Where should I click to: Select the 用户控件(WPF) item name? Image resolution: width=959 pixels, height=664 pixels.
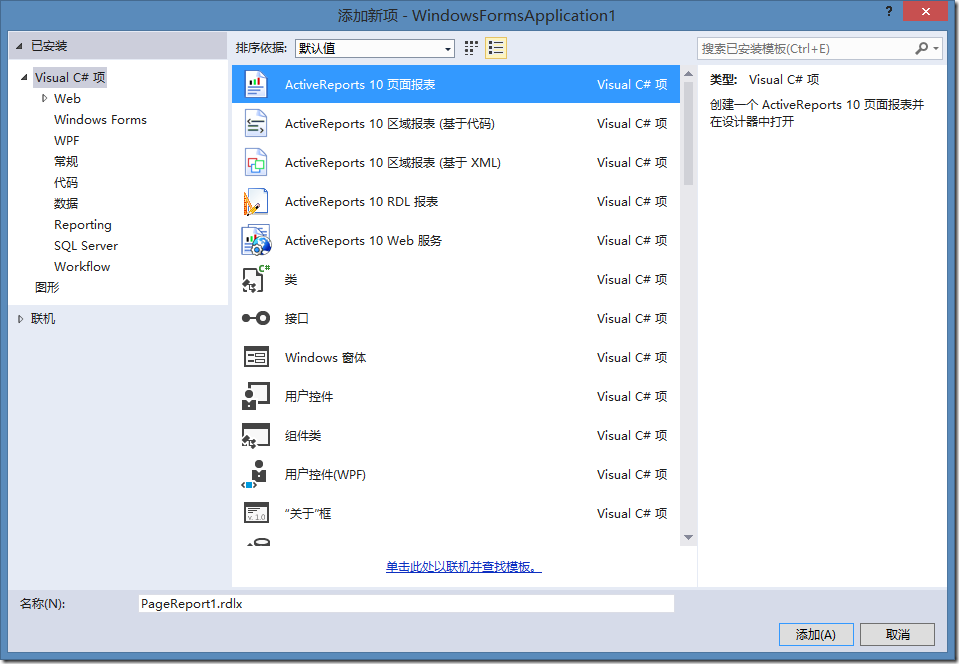click(x=325, y=474)
